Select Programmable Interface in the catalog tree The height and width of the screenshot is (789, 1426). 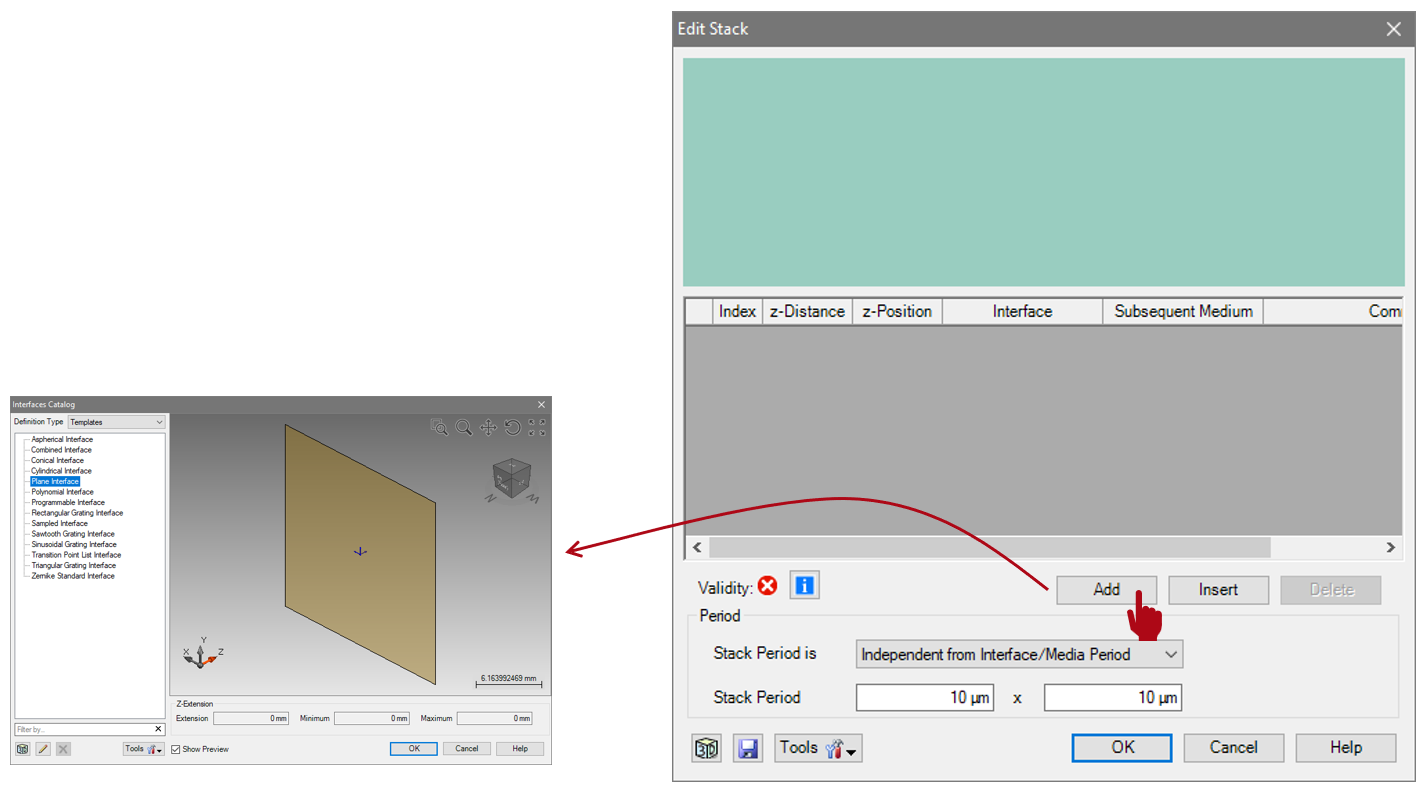[x=68, y=502]
